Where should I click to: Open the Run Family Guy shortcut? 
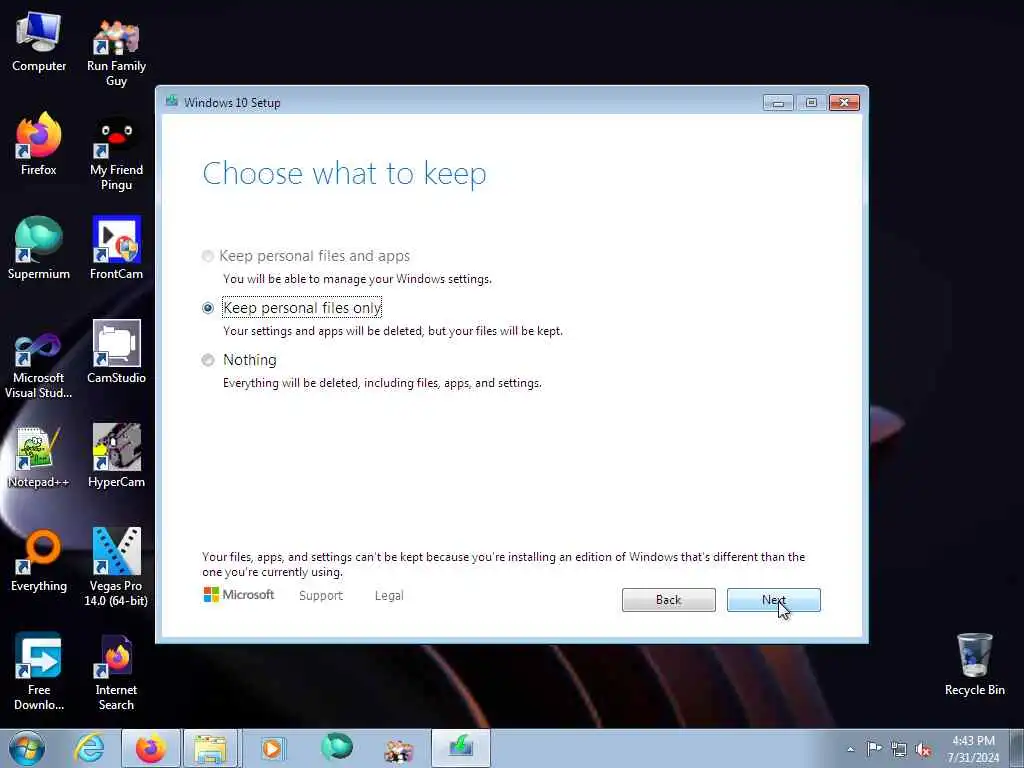[116, 51]
